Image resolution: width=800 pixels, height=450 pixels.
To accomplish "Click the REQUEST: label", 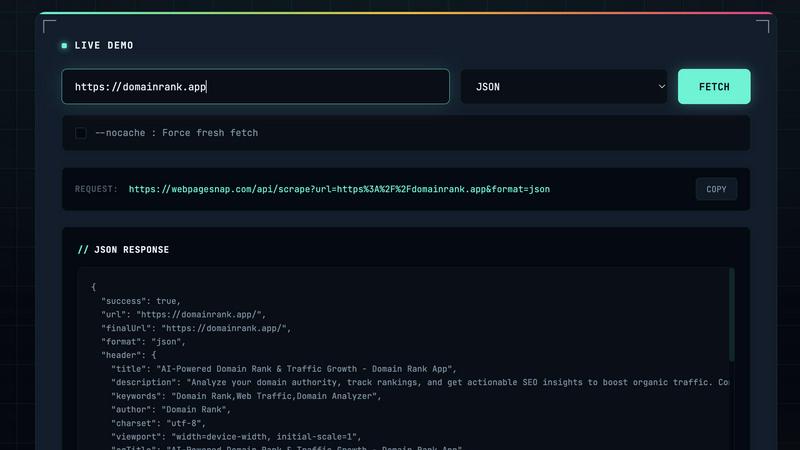I will (x=96, y=189).
